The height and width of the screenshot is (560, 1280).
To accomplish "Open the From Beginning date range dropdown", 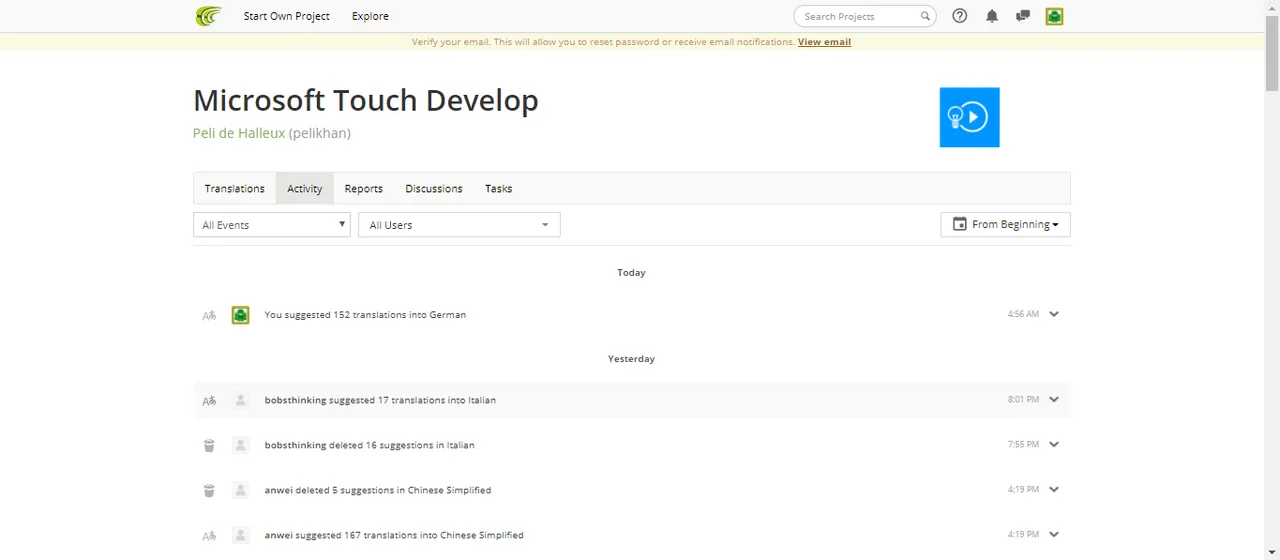I will (x=1005, y=224).
